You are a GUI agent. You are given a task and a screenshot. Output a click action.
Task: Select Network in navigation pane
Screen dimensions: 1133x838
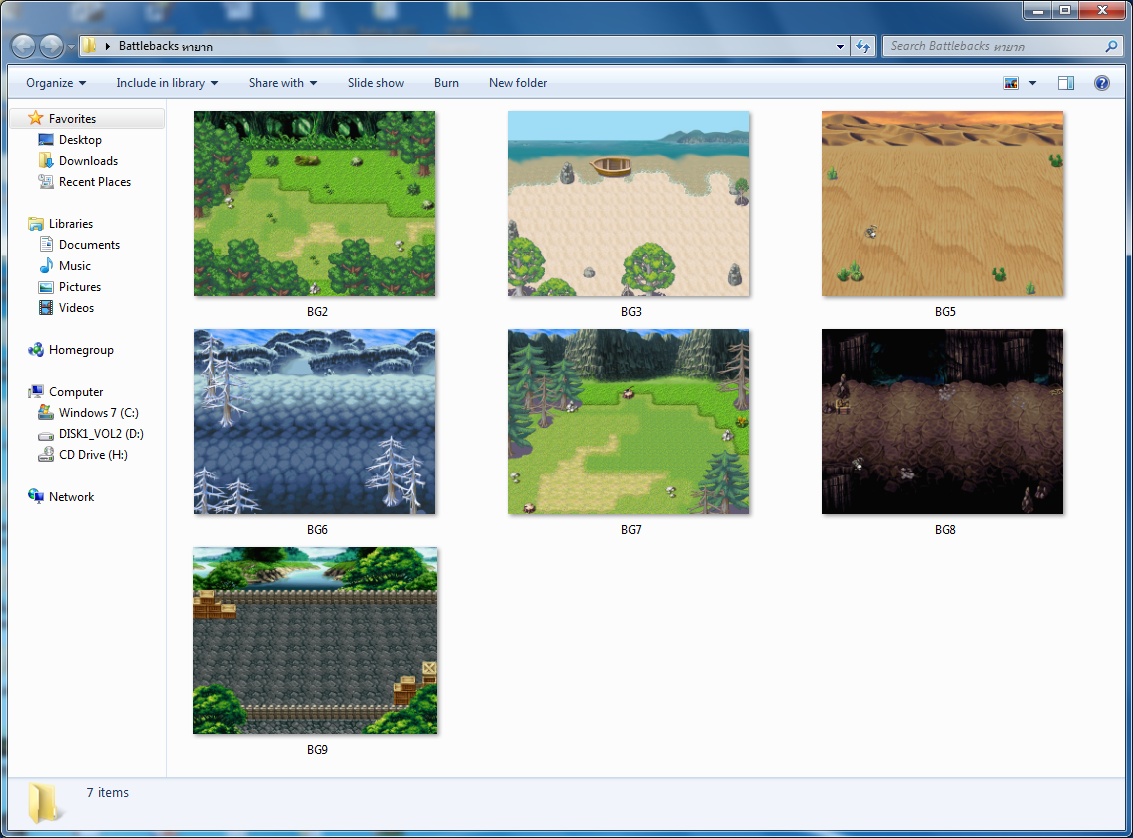click(71, 496)
